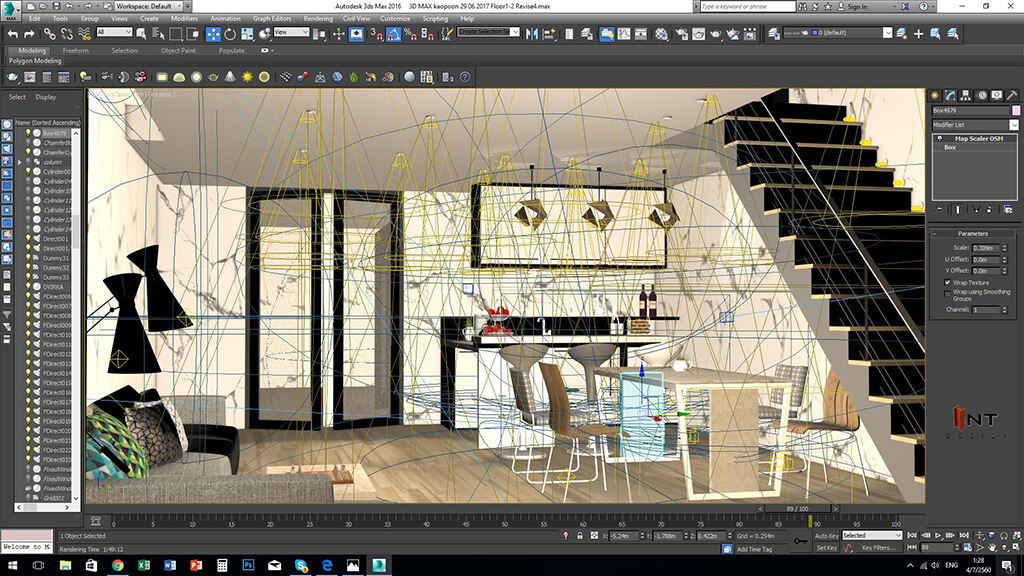
Task: Toggle the Snaps 3D button
Action: pos(377,34)
